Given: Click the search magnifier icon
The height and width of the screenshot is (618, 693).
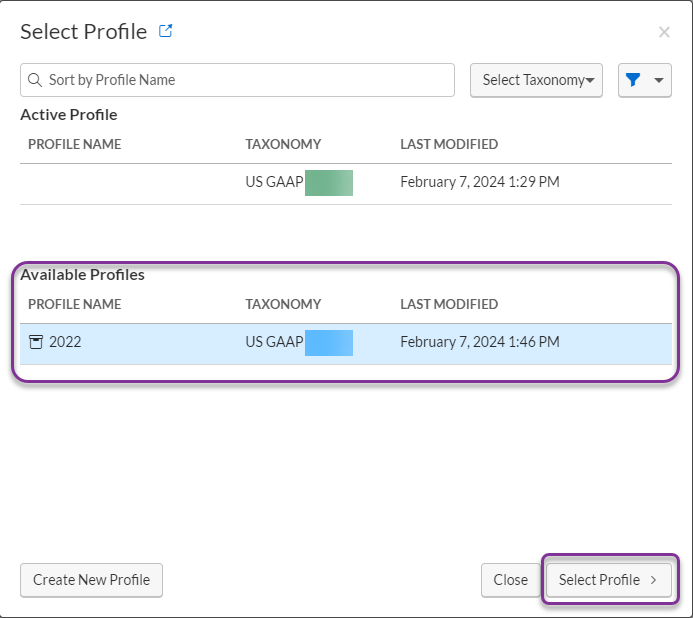Looking at the screenshot, I should 35,80.
